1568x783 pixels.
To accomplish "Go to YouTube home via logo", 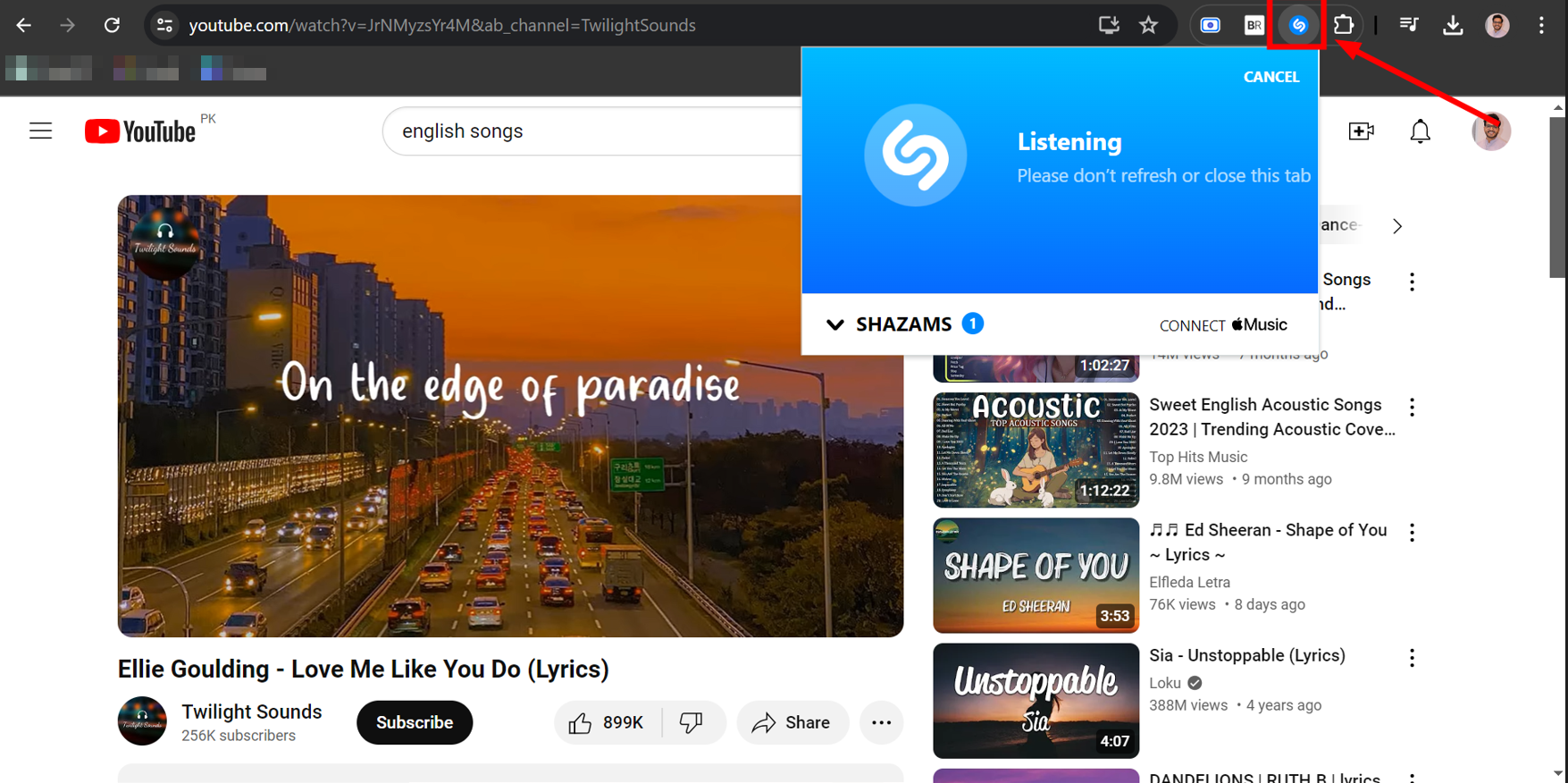I will (x=140, y=131).
